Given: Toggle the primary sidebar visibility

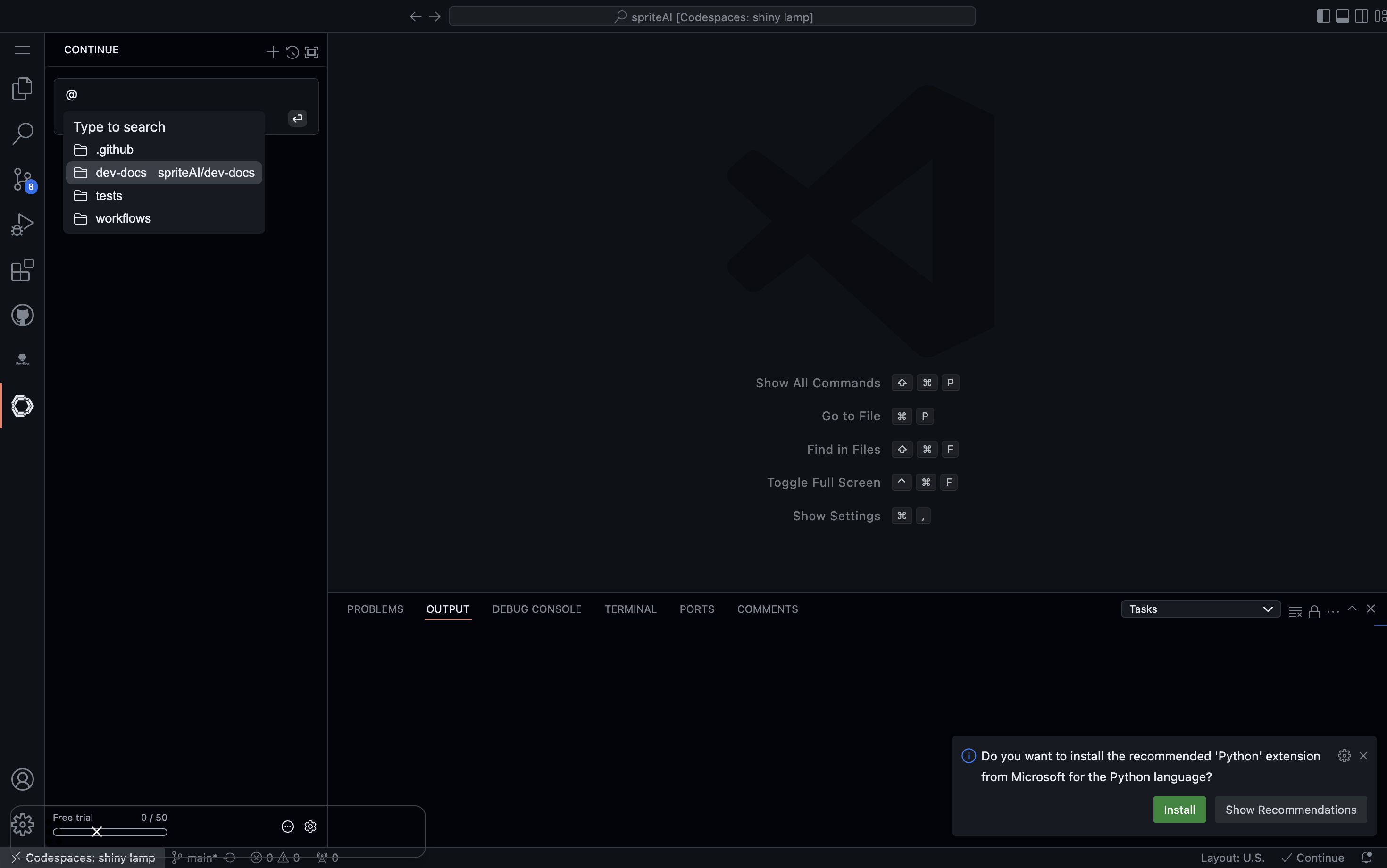Looking at the screenshot, I should click(x=1323, y=16).
